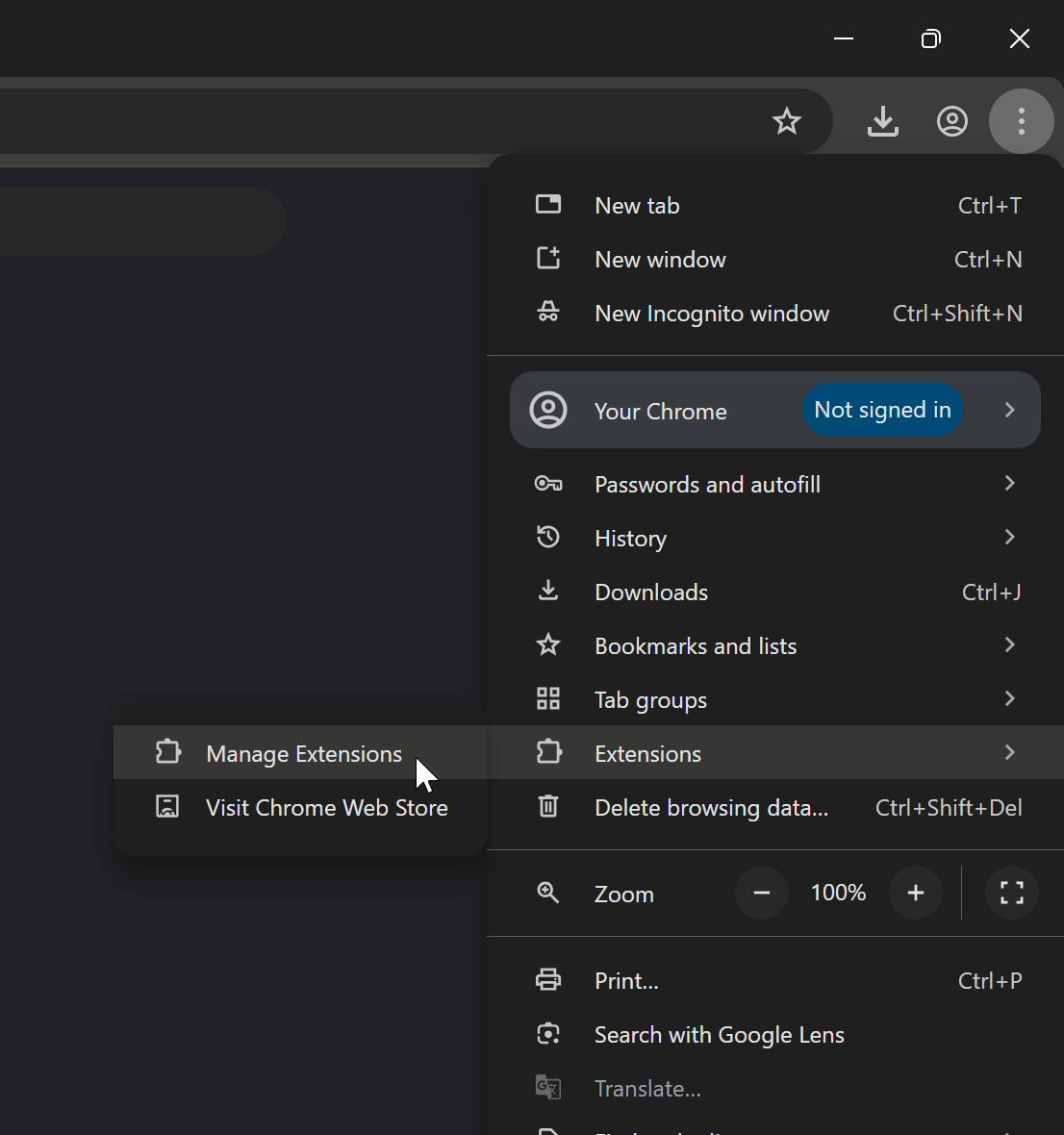Open the downloads tray icon in toolbar
The image size is (1064, 1135).
[882, 121]
